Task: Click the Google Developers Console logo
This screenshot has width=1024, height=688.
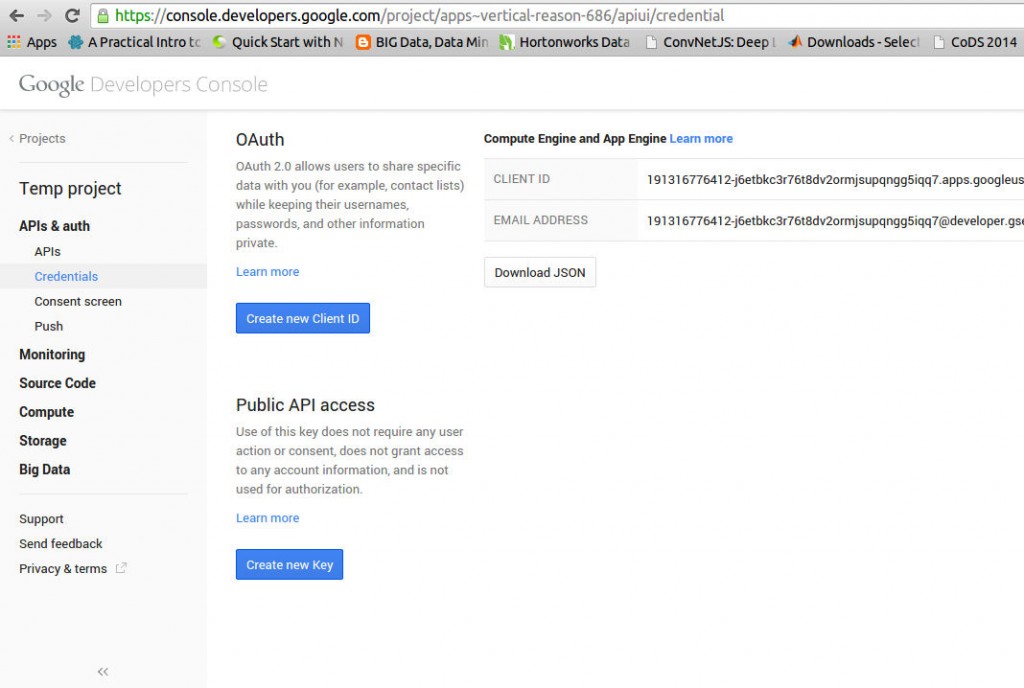Action: [142, 85]
